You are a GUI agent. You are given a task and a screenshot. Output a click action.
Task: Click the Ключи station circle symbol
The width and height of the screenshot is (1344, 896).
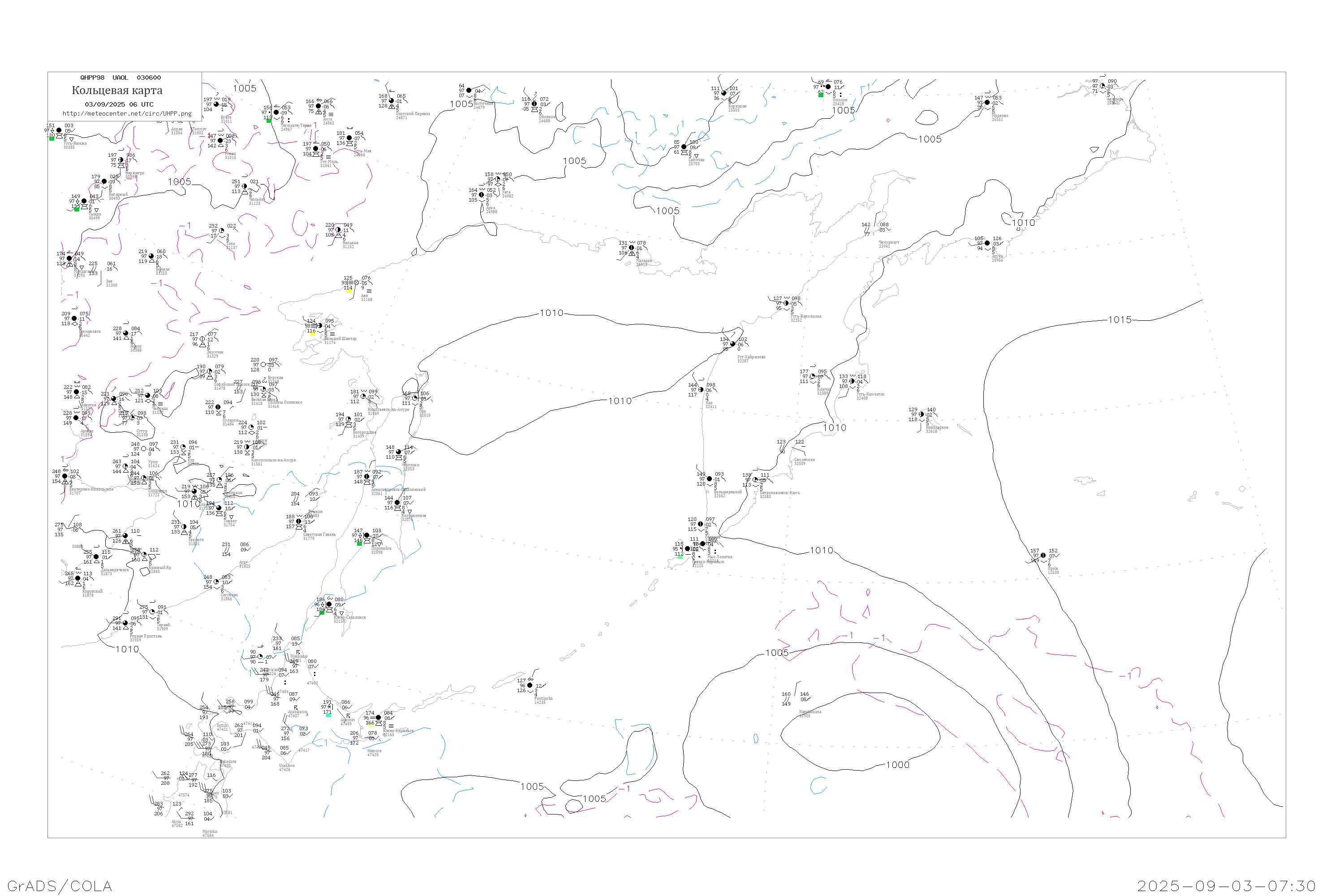812,377
